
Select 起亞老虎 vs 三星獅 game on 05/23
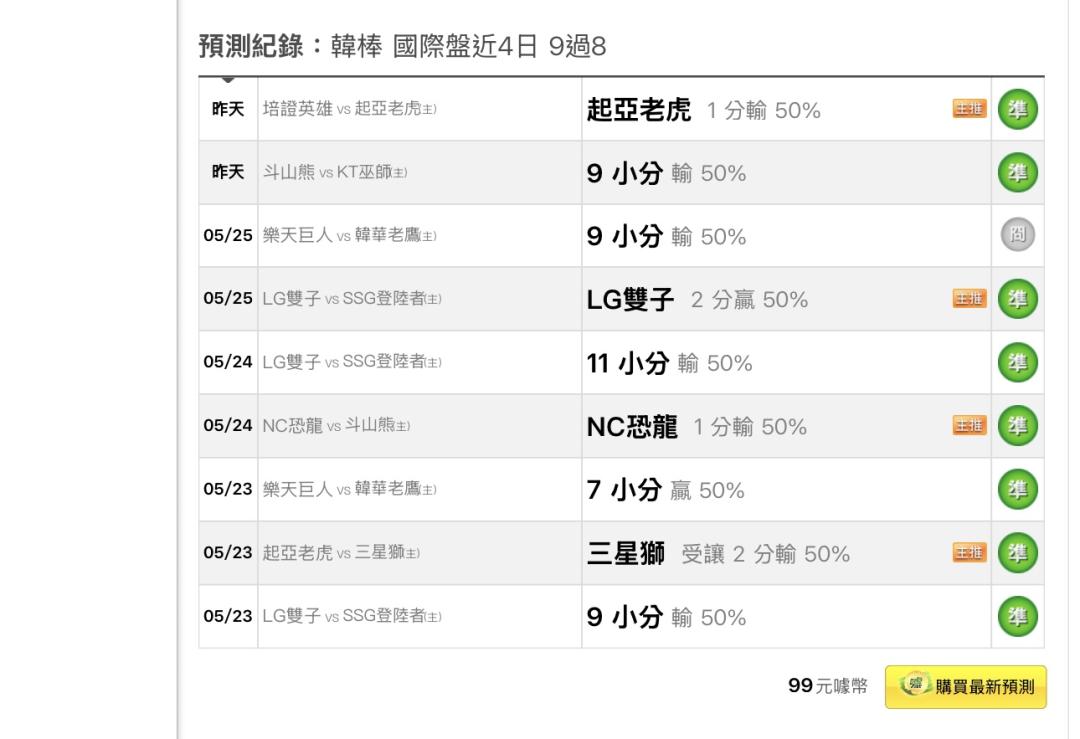tap(341, 552)
